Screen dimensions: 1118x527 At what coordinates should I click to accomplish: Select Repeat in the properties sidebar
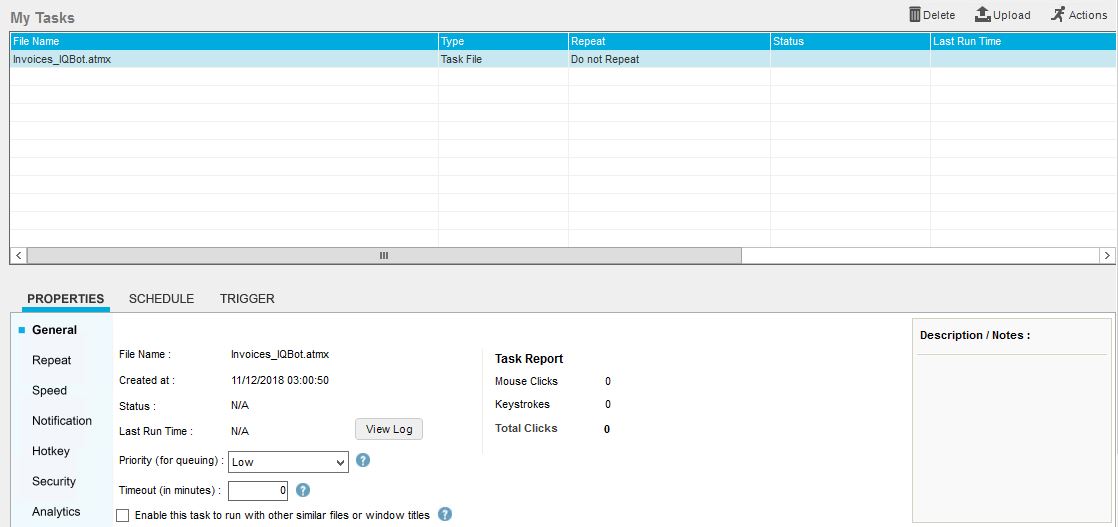point(52,360)
